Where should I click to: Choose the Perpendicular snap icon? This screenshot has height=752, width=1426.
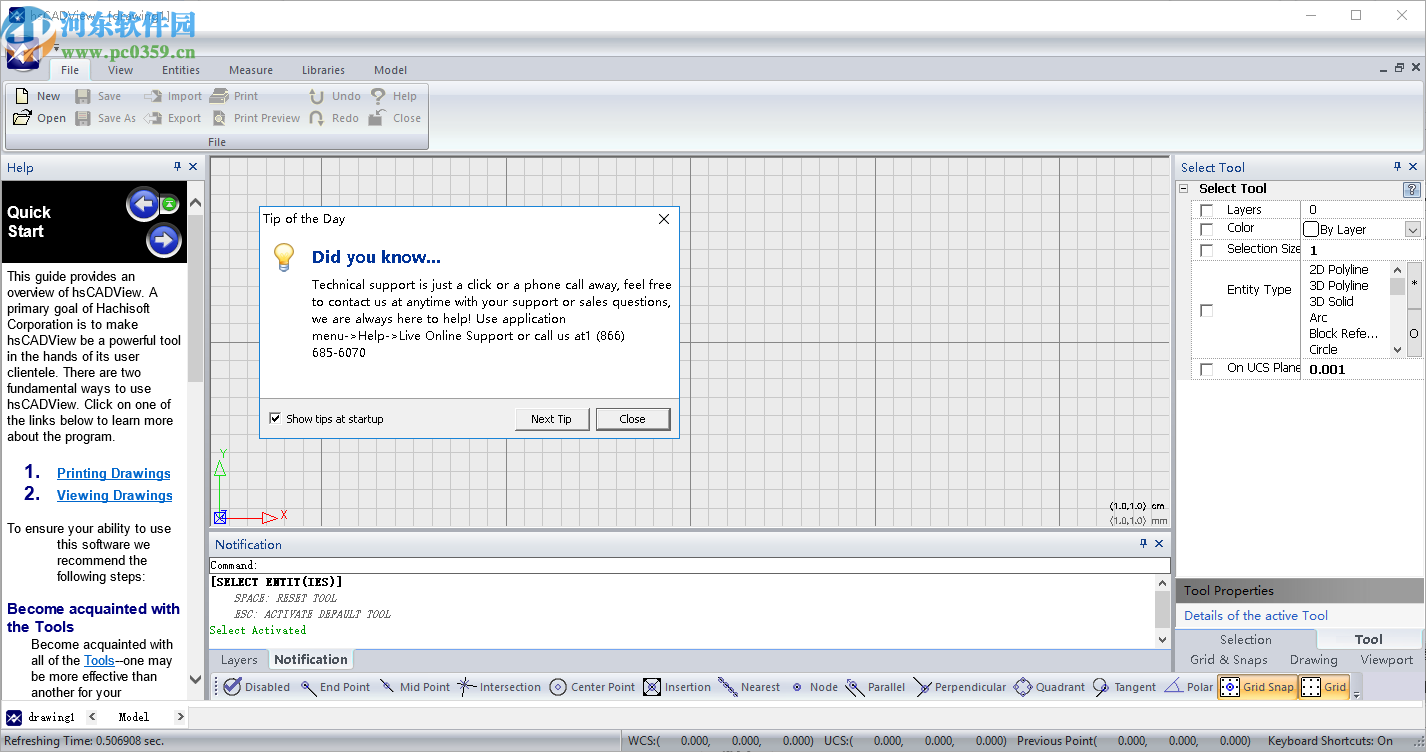coord(922,687)
